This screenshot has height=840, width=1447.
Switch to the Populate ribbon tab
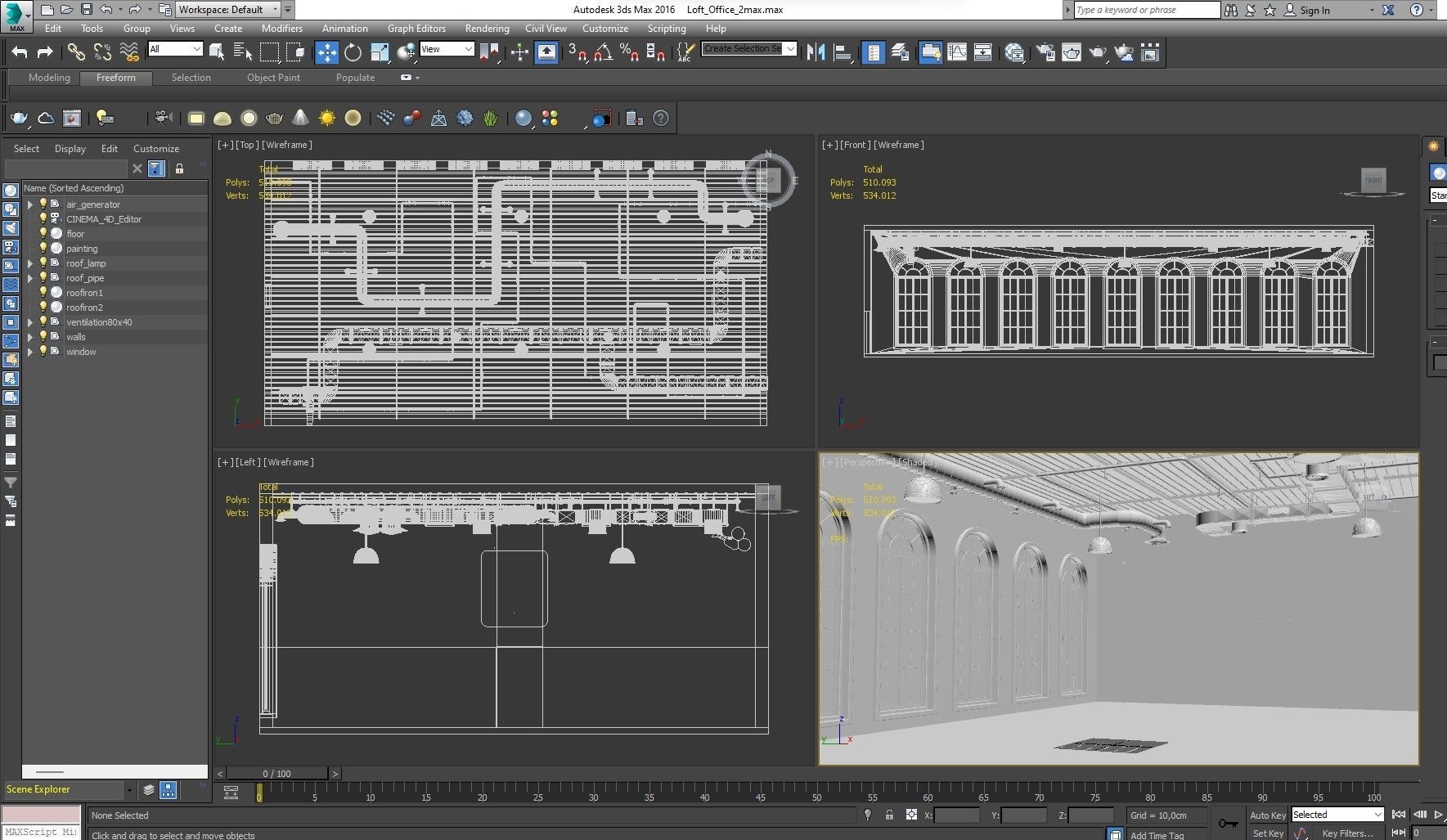[x=355, y=78]
